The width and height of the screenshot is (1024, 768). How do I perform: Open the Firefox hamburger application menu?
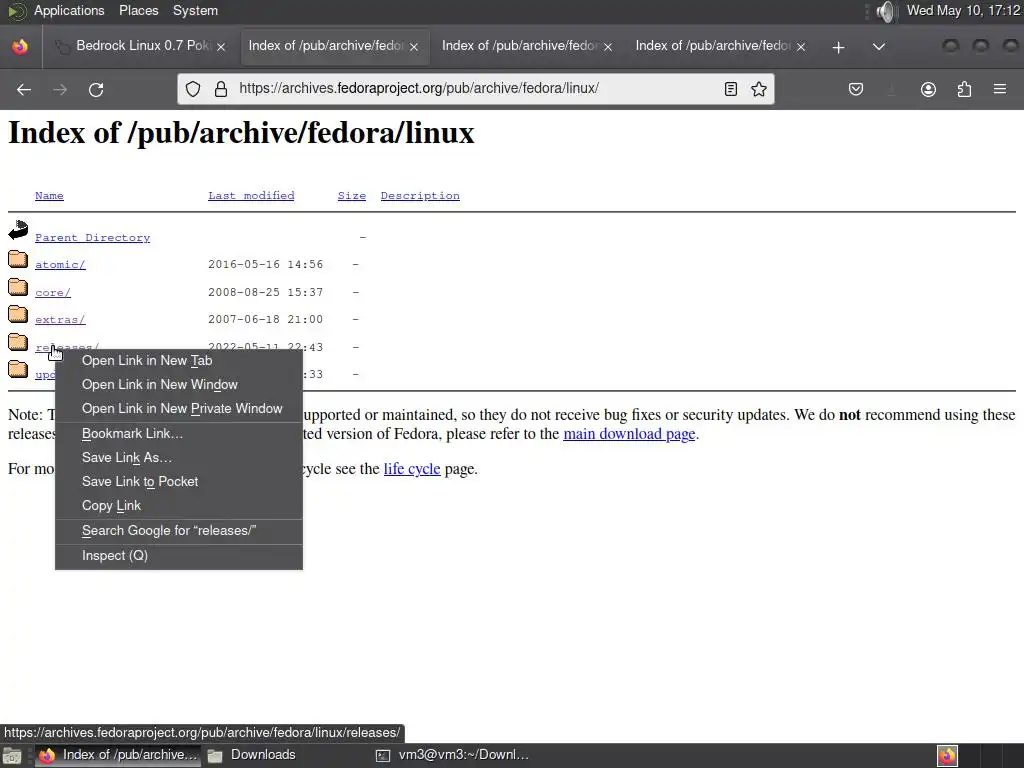coord(1000,89)
